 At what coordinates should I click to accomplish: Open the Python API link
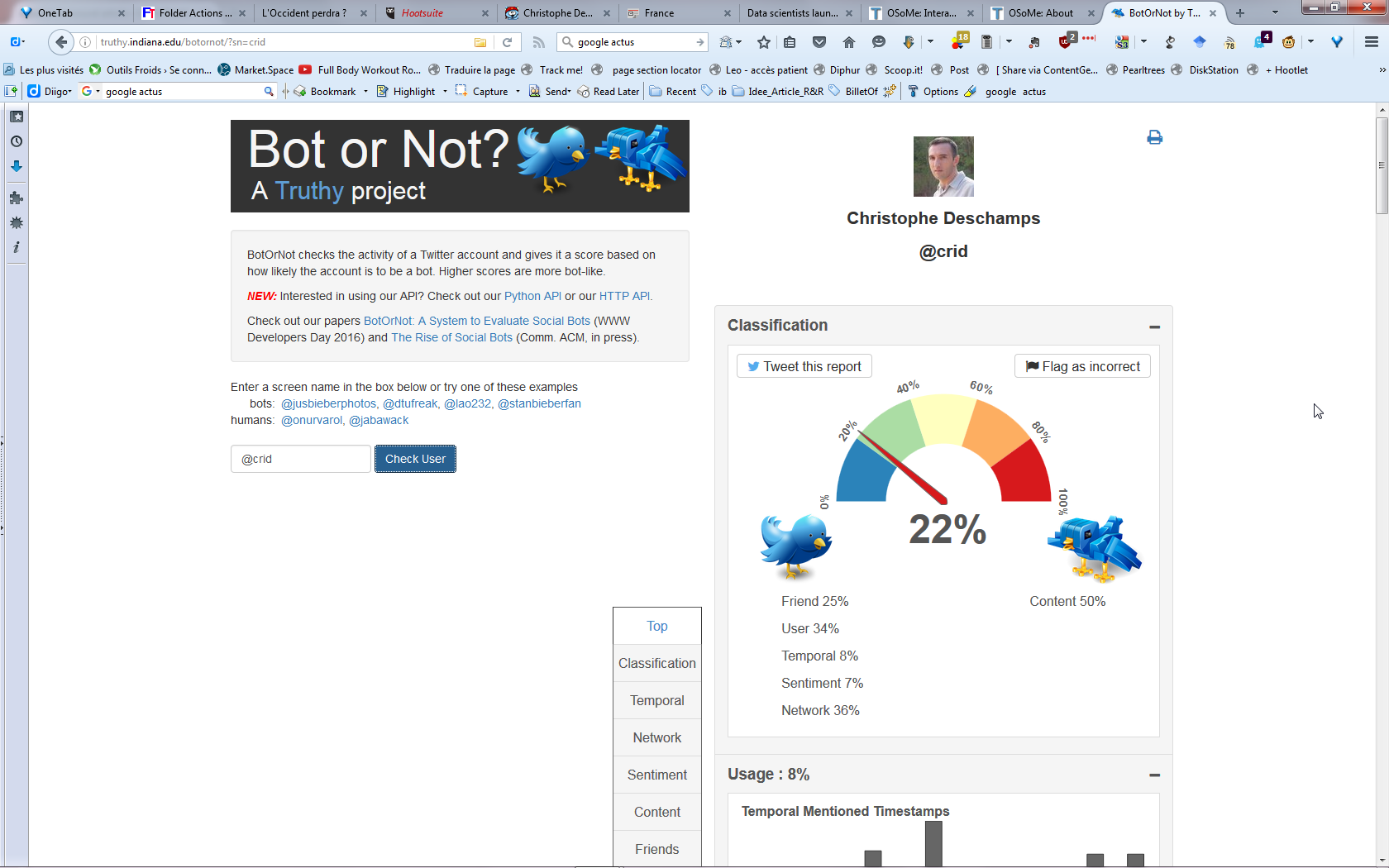coord(532,296)
